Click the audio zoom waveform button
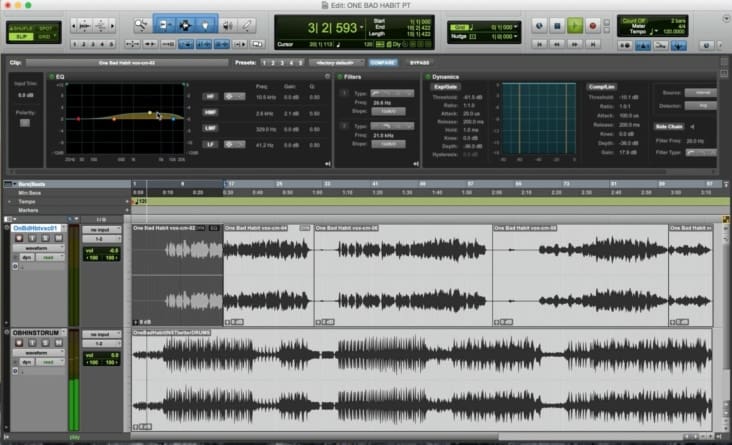The image size is (732, 445). coord(84,26)
